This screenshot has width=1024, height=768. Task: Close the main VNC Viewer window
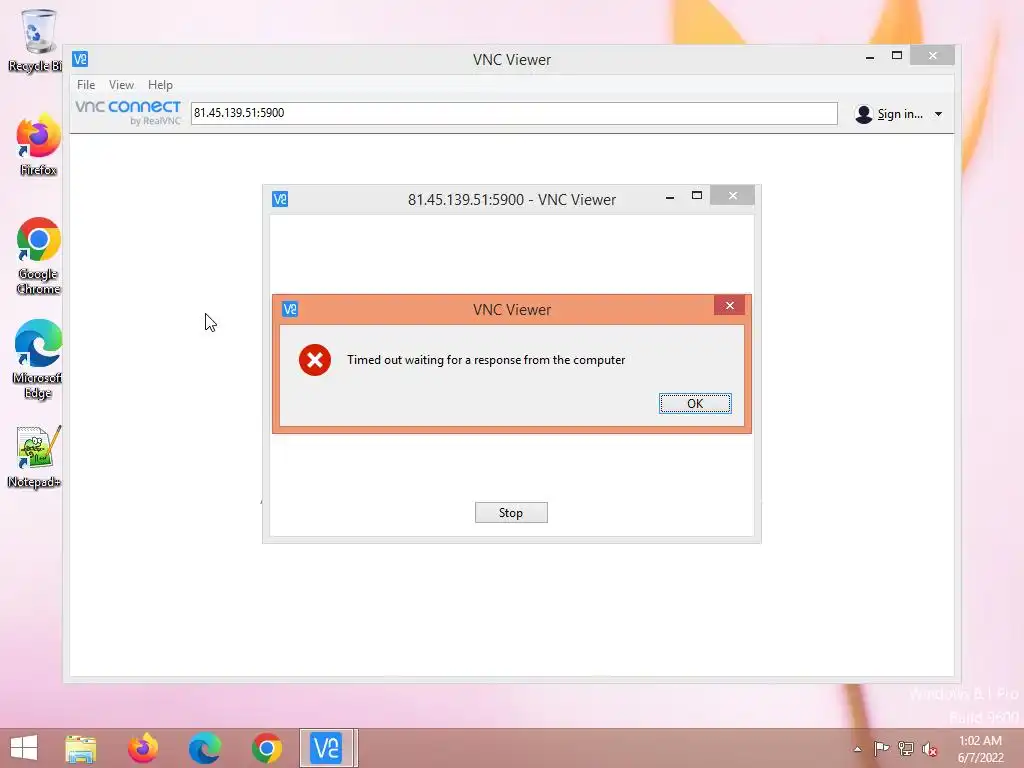pyautogui.click(x=933, y=56)
